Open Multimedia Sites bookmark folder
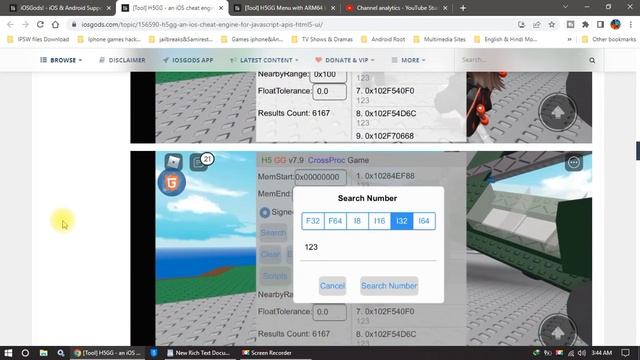 tap(440, 39)
